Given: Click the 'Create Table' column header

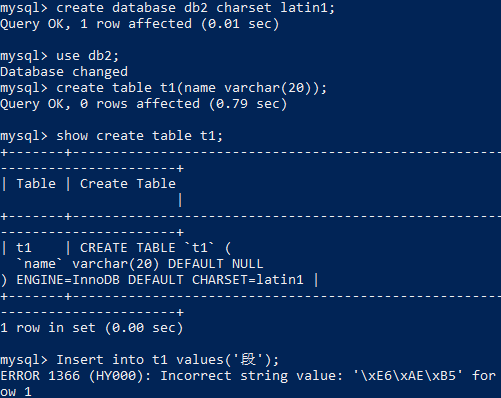Looking at the screenshot, I should (128, 184).
